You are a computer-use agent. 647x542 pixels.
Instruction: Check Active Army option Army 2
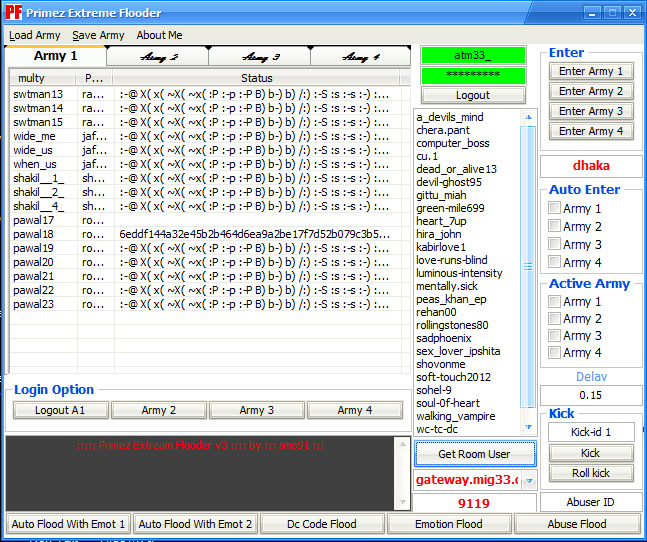554,318
